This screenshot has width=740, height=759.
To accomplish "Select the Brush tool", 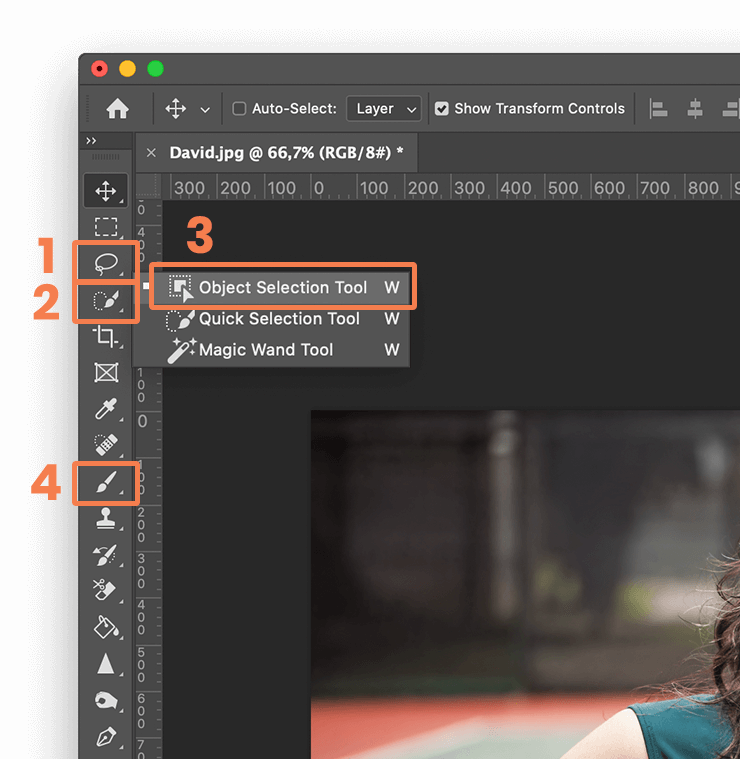I will pyautogui.click(x=106, y=483).
